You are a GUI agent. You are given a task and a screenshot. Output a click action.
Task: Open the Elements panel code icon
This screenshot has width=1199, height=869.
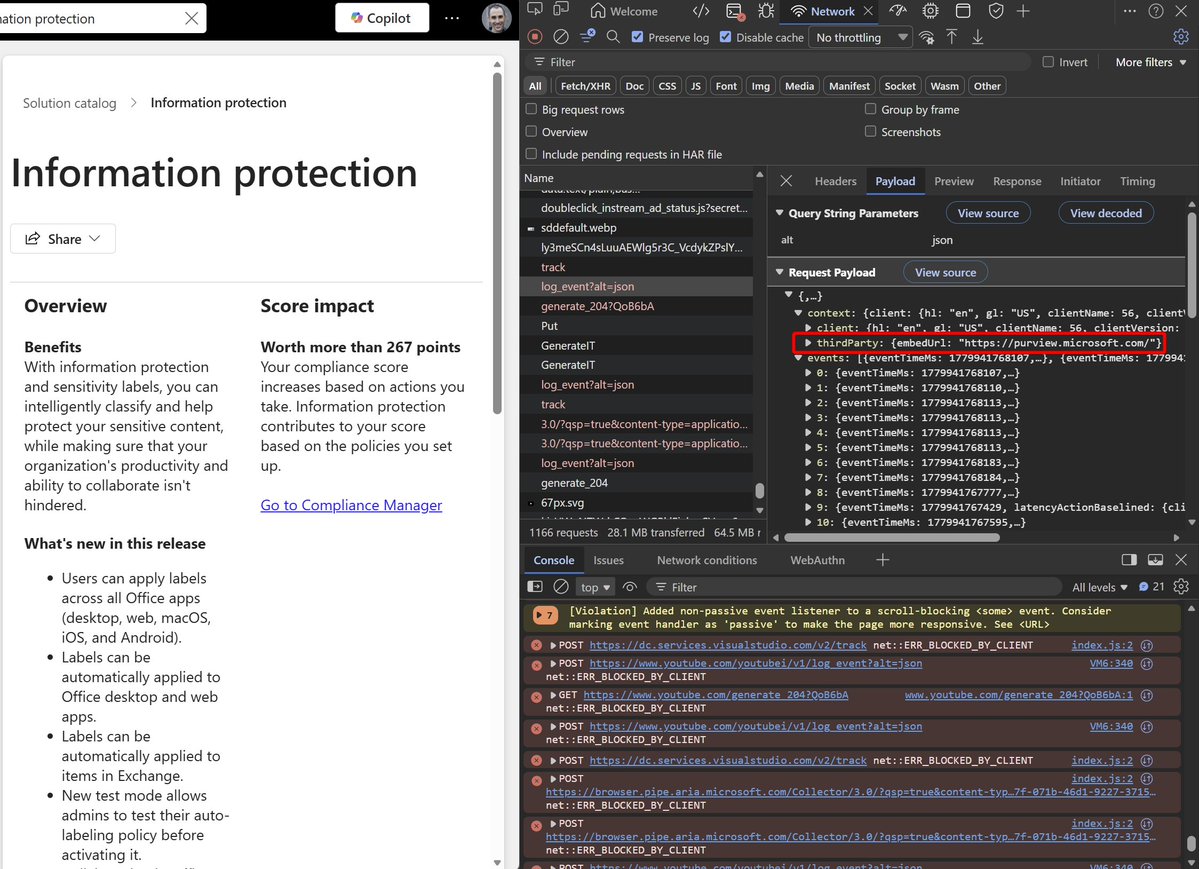(x=700, y=11)
